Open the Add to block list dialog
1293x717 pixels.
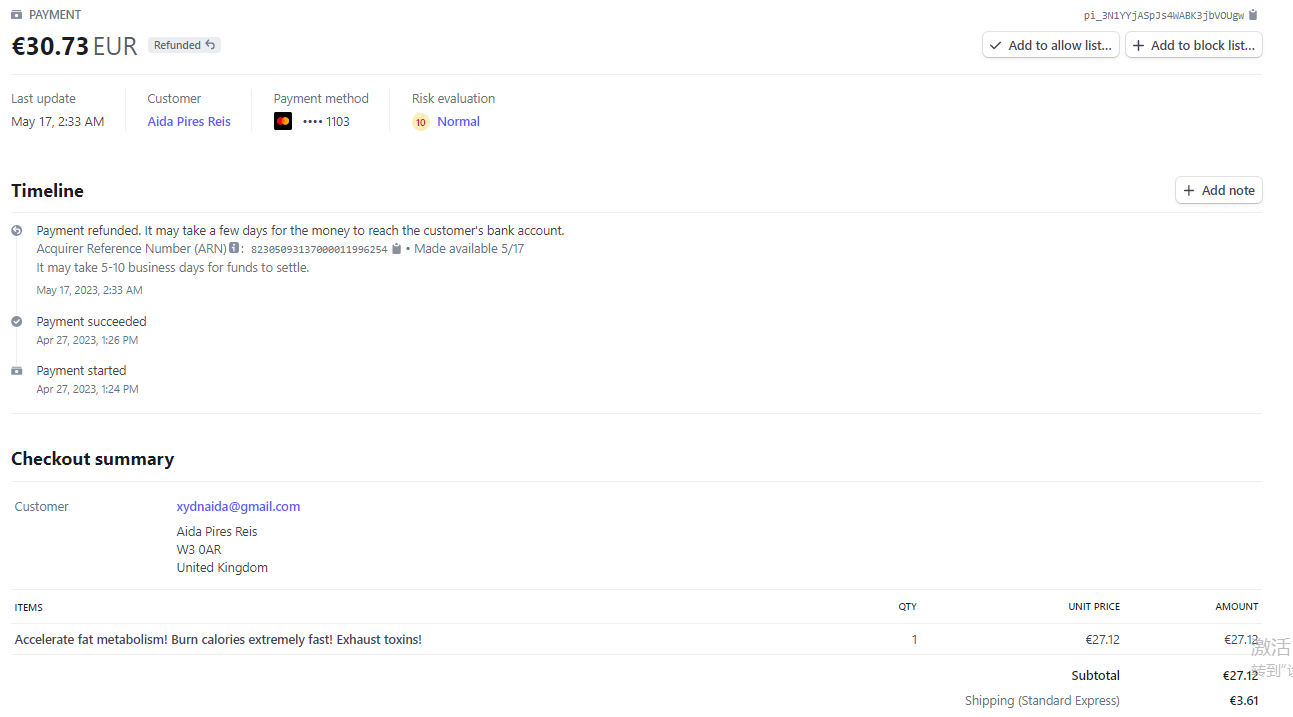click(x=1193, y=45)
